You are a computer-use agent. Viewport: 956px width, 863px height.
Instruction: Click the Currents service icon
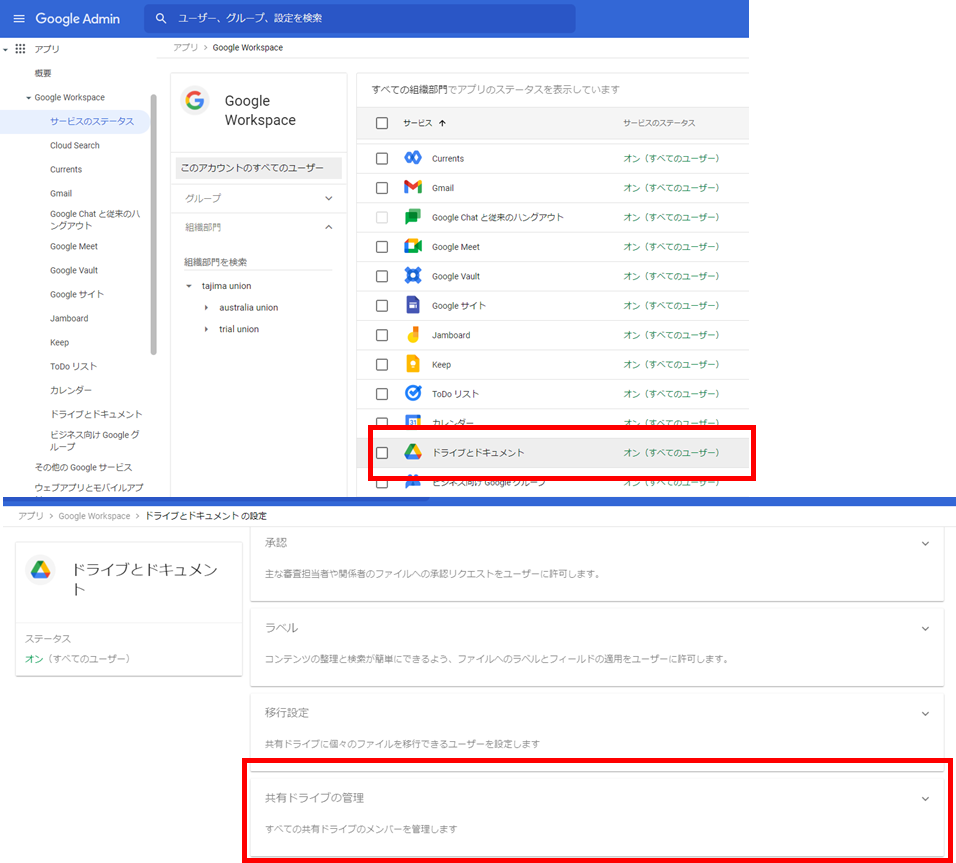413,158
